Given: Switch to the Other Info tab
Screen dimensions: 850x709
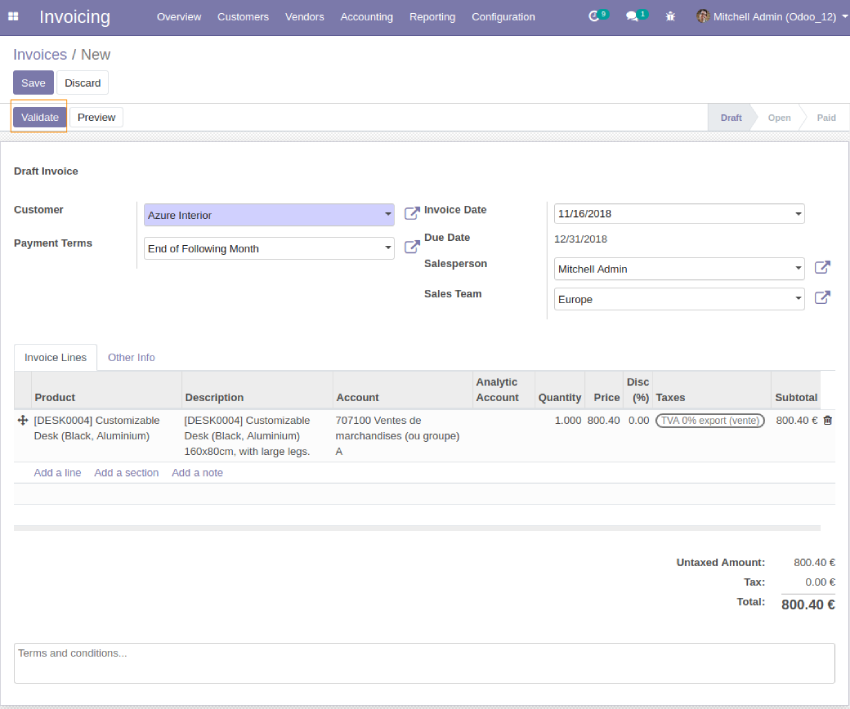Looking at the screenshot, I should pyautogui.click(x=131, y=357).
